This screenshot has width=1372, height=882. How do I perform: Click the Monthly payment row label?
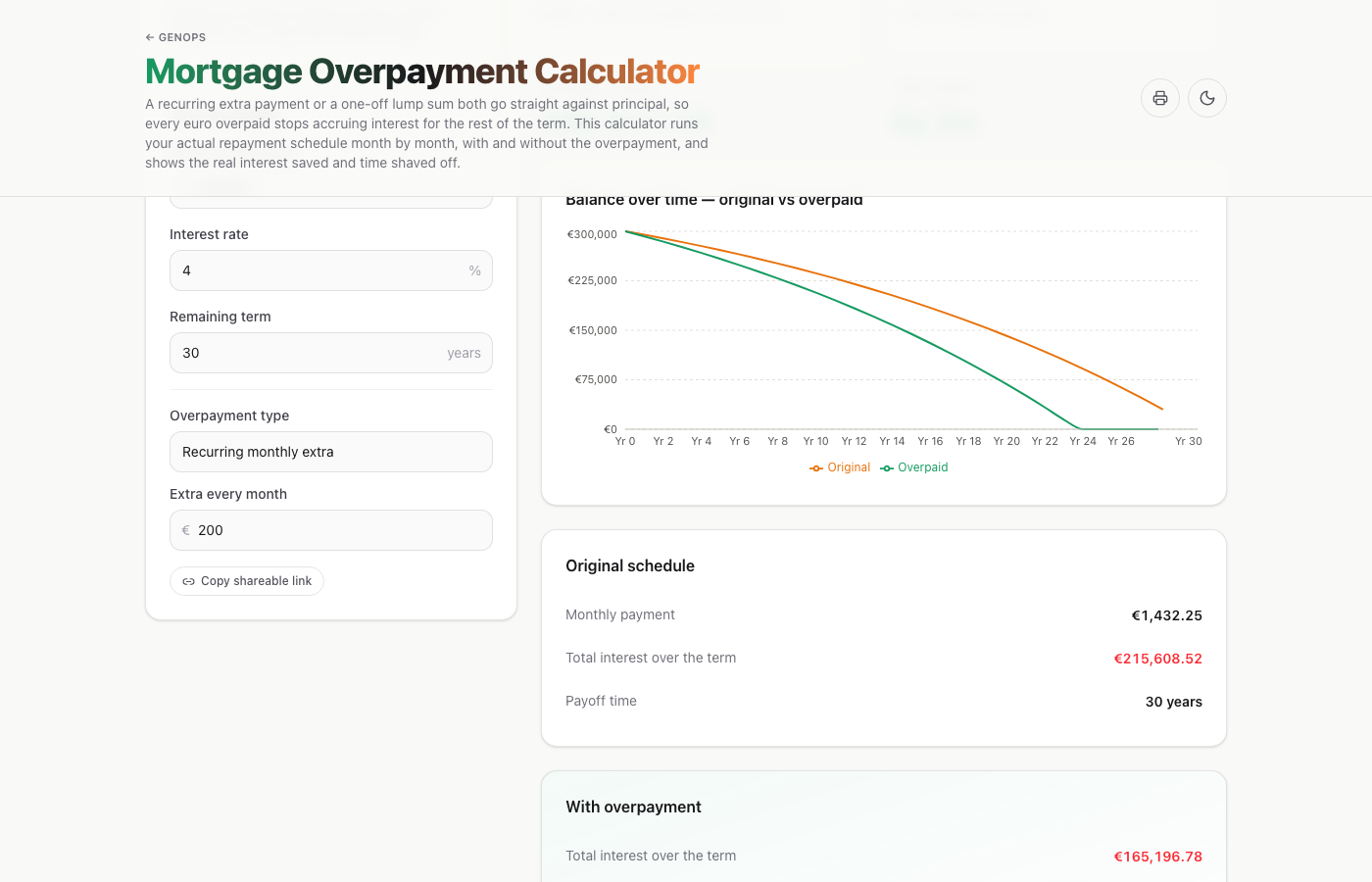point(620,614)
